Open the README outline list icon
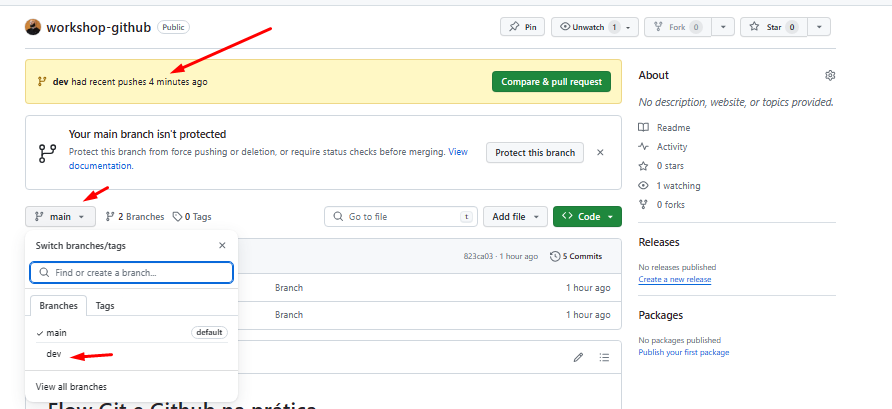This screenshot has width=892, height=409. (x=604, y=357)
